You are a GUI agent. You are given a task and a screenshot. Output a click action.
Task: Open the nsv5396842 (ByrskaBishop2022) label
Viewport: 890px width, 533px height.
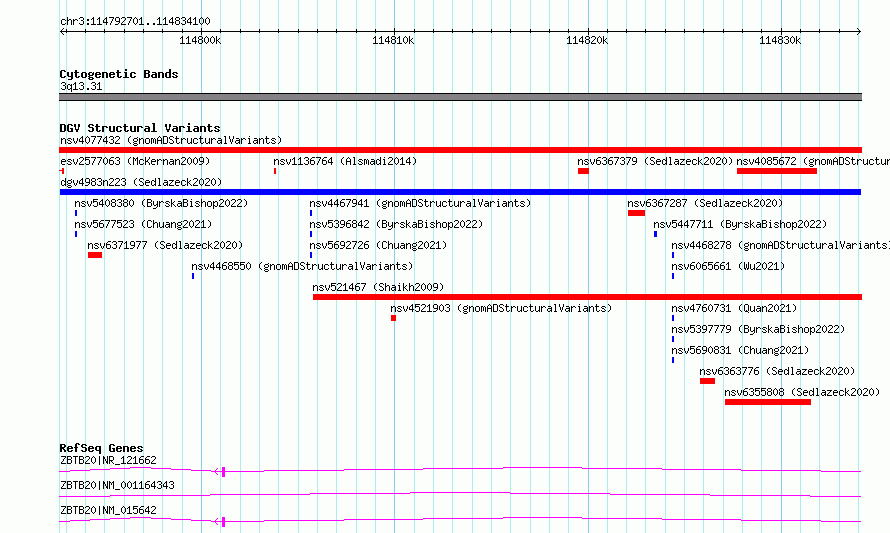(396, 224)
